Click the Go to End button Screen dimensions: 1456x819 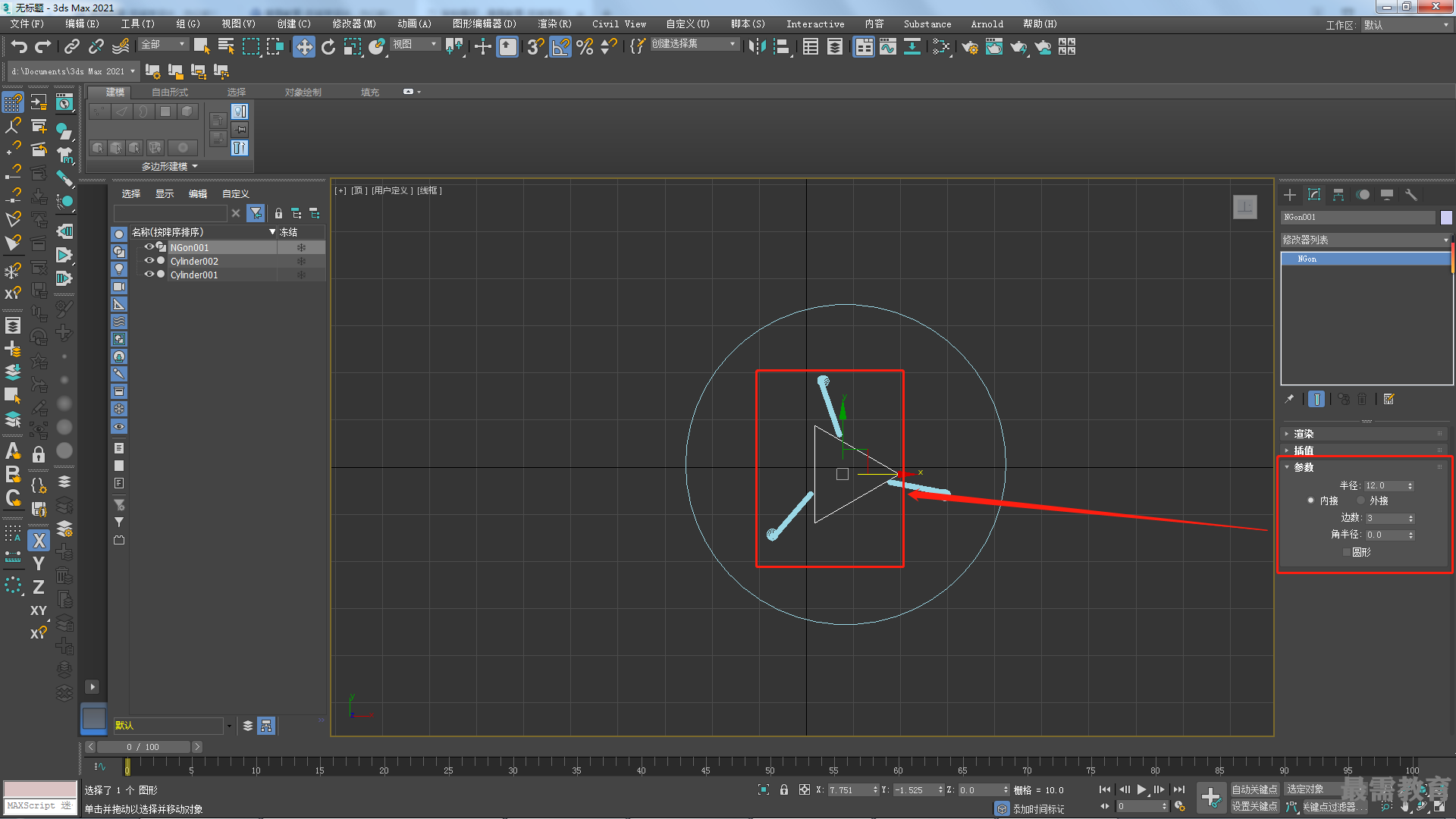[x=1179, y=789]
